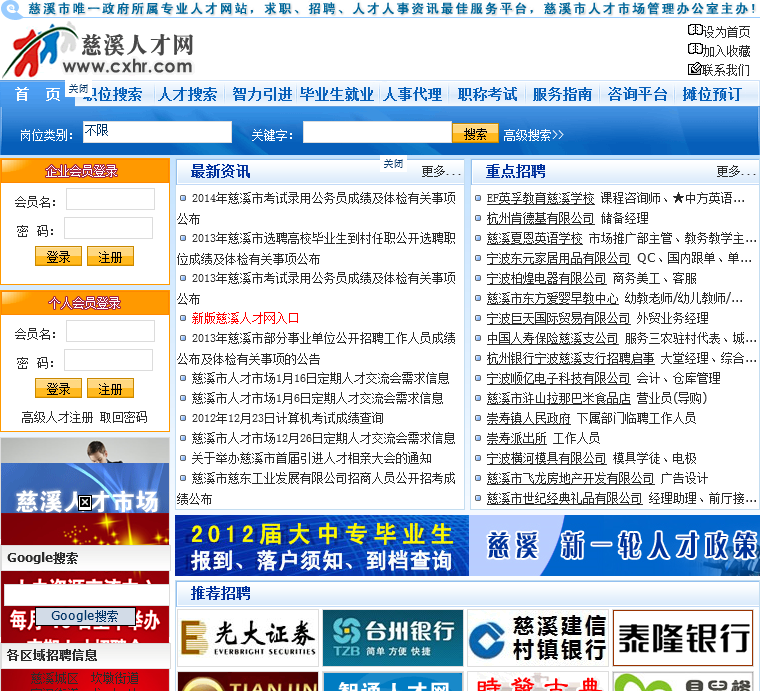Open the 首页 menu item
Image resolution: width=760 pixels, height=691 pixels.
[x=37, y=94]
